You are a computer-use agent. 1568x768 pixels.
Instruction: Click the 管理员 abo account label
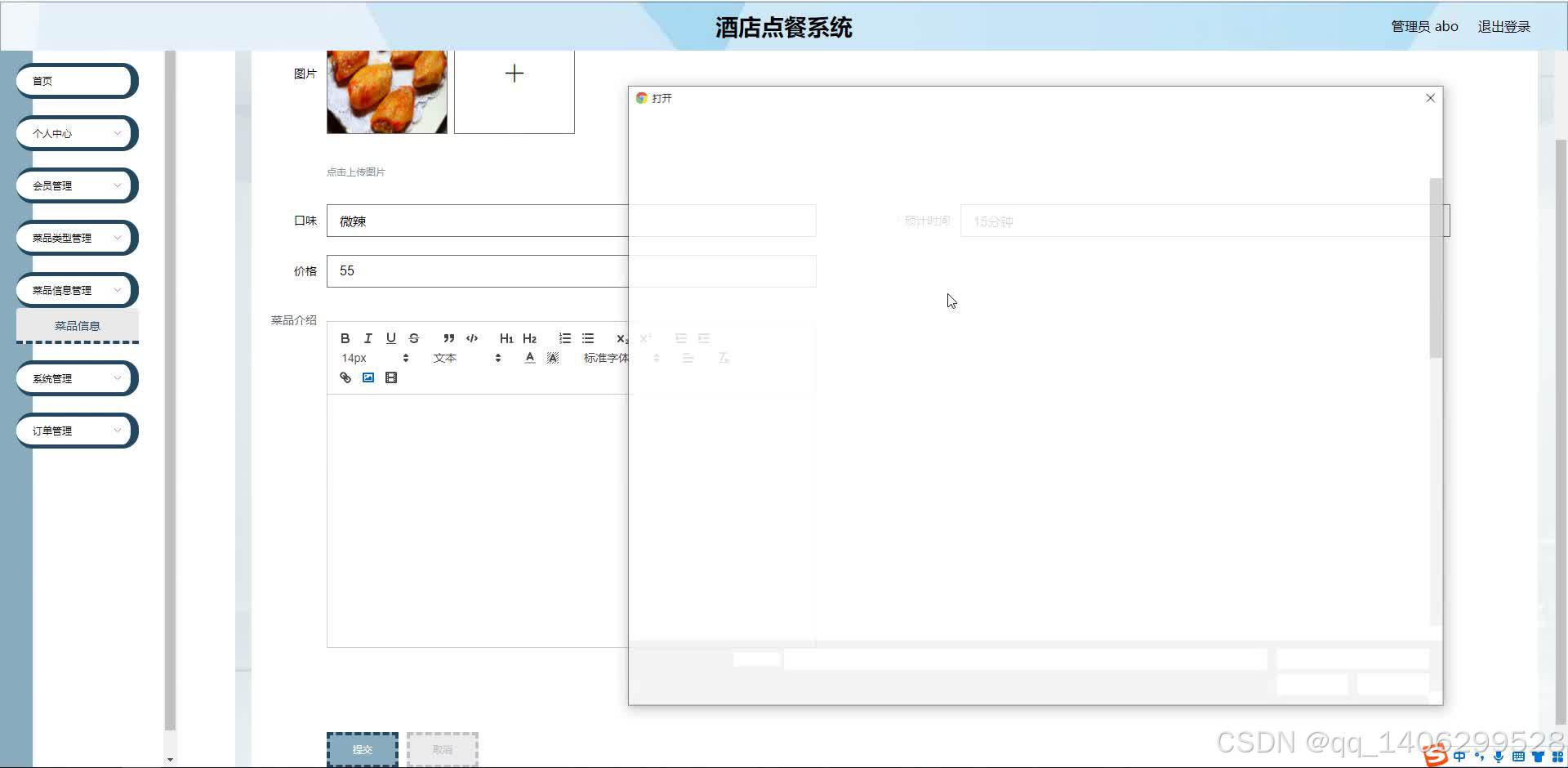tap(1424, 27)
